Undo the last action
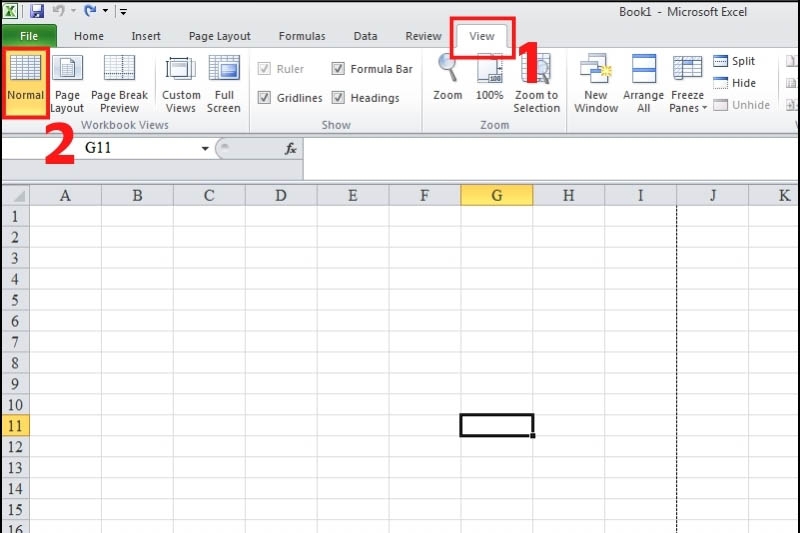 (59, 10)
